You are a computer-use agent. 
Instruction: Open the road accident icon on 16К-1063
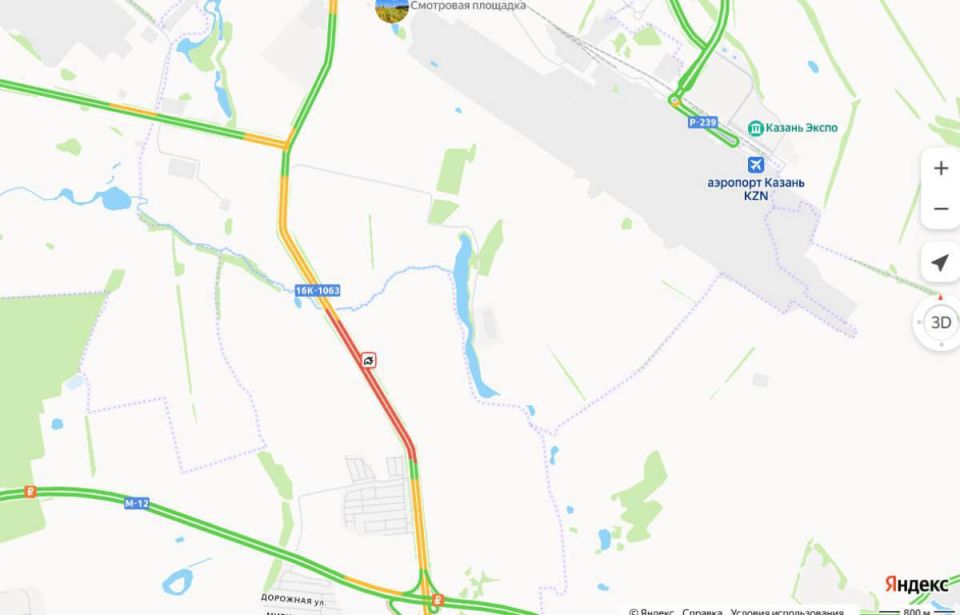[x=368, y=360]
